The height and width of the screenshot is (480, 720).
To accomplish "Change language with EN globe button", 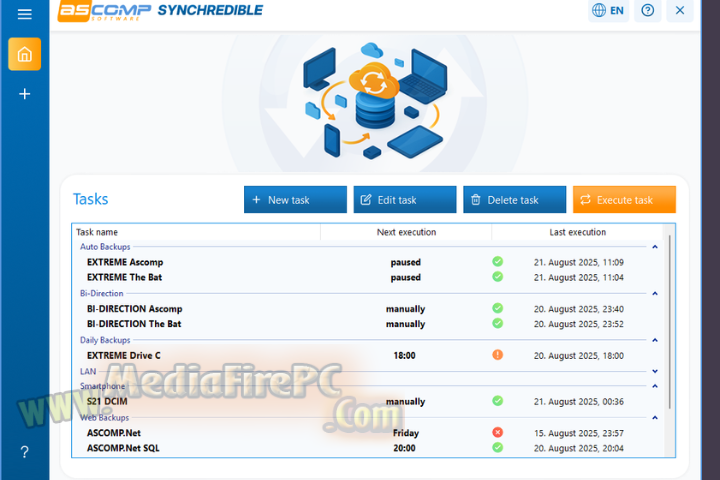I will pos(608,10).
